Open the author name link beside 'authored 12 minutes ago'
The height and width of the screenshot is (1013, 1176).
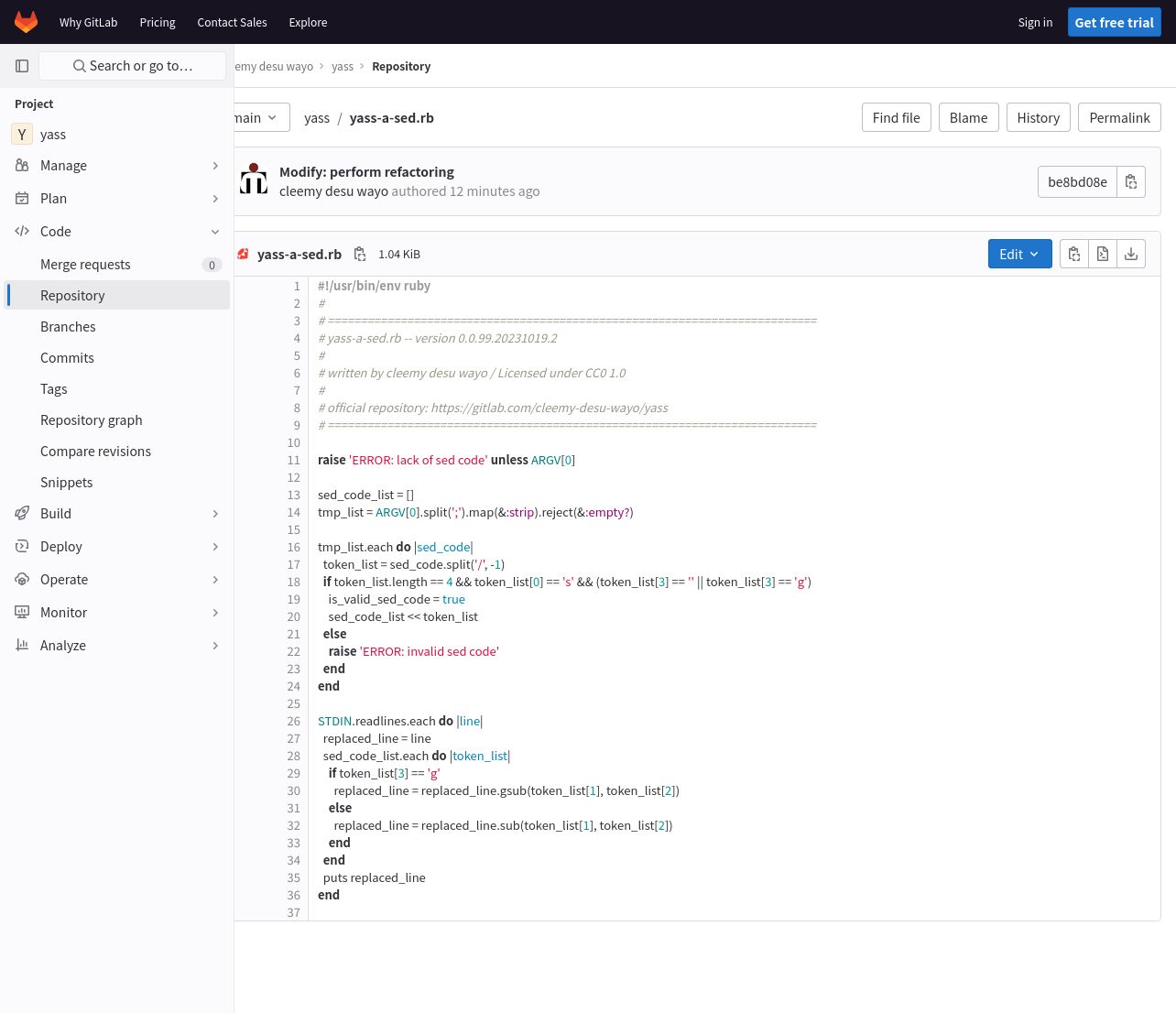coord(333,191)
